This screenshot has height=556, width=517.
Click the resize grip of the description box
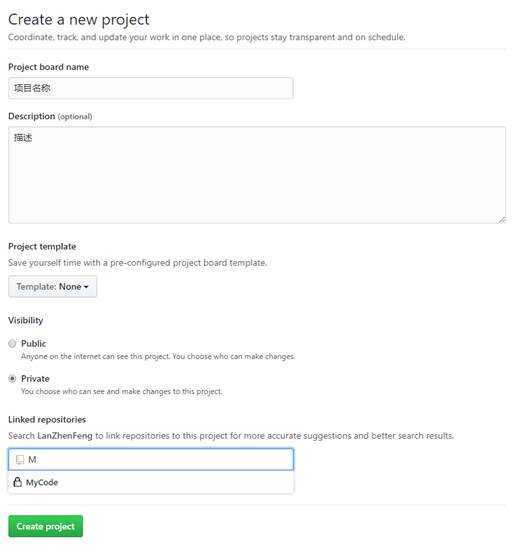(x=502, y=220)
